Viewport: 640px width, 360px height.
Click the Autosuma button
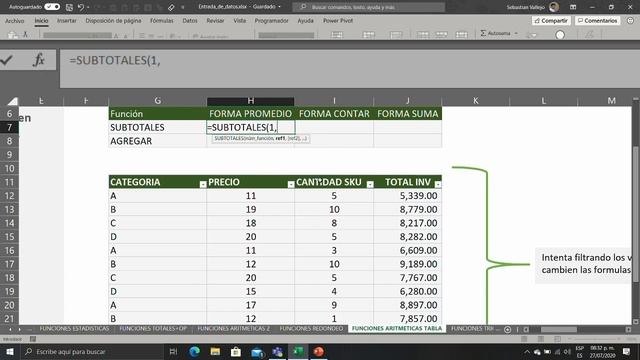[x=496, y=33]
